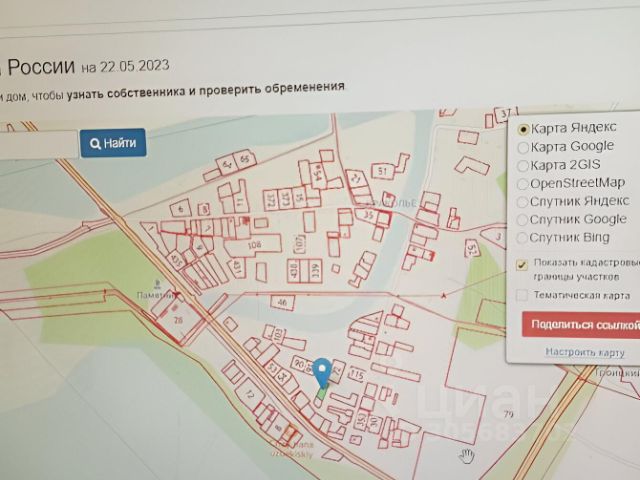Click the Троицкий map label
The height and width of the screenshot is (480, 640).
coord(617,373)
